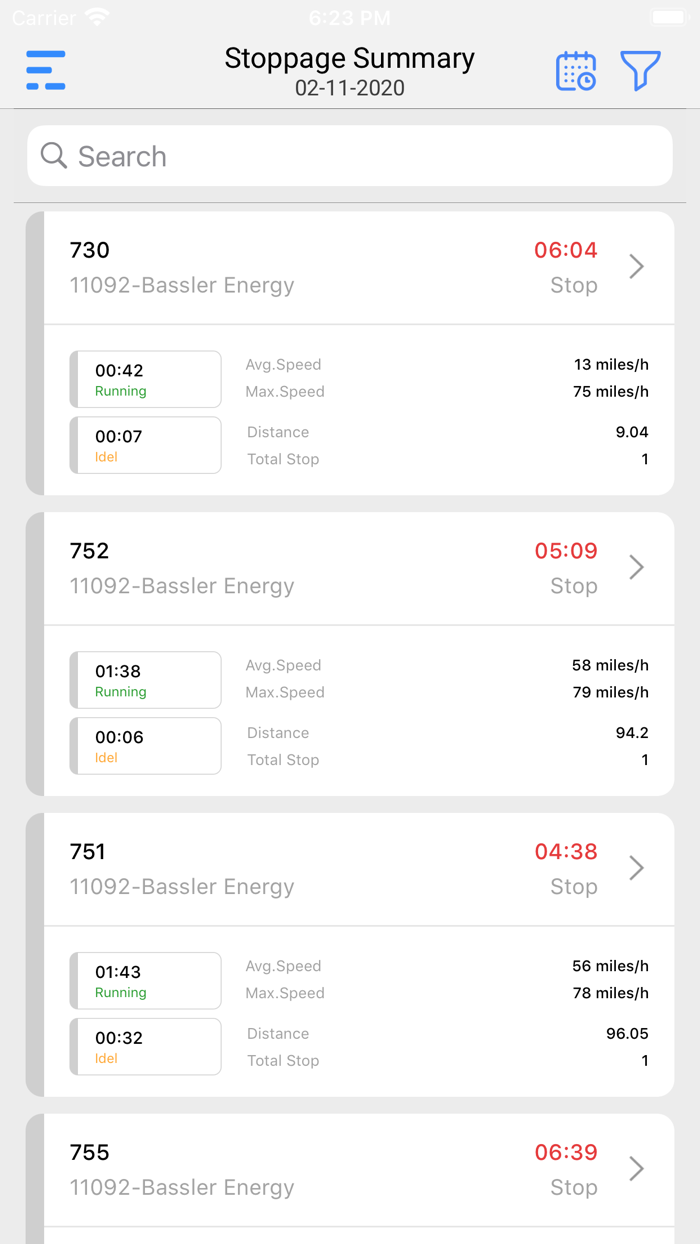Select the date 02-11-2020 under the title

[350, 88]
